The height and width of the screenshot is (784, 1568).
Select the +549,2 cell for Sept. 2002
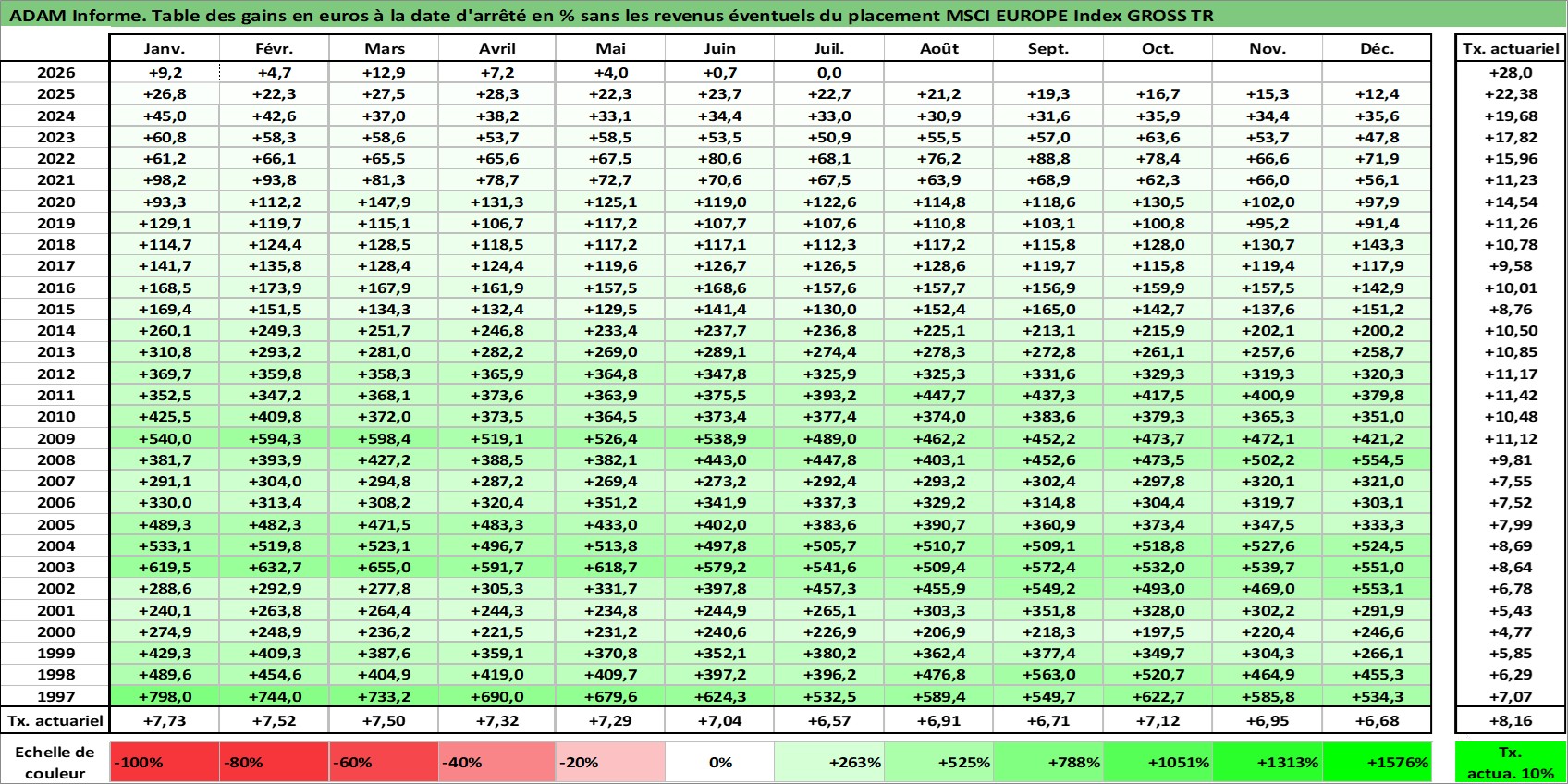click(x=1048, y=588)
